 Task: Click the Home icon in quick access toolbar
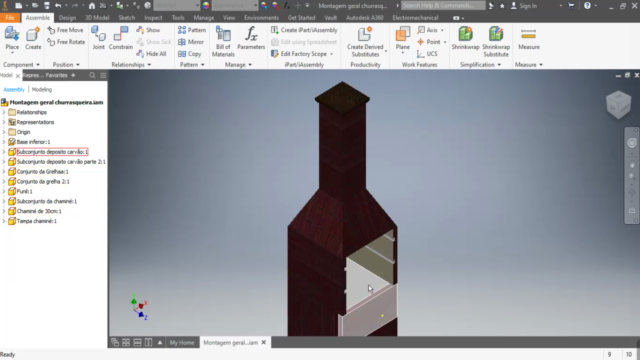click(x=92, y=6)
